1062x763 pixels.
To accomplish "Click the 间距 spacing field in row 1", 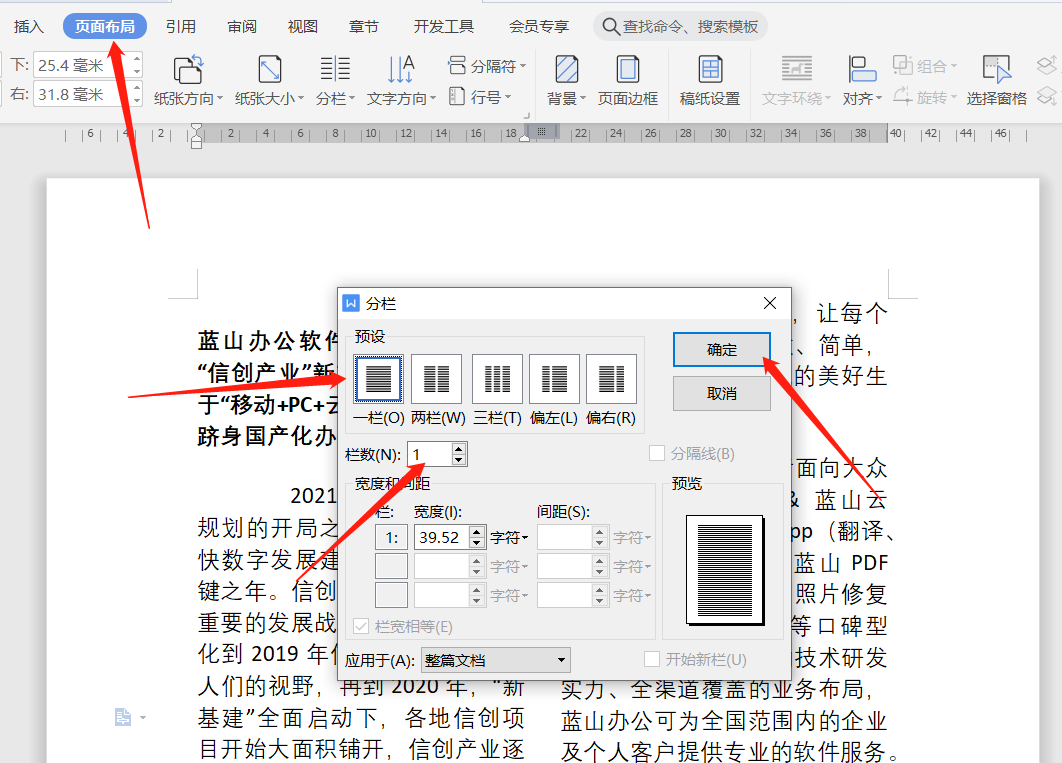I will 566,538.
